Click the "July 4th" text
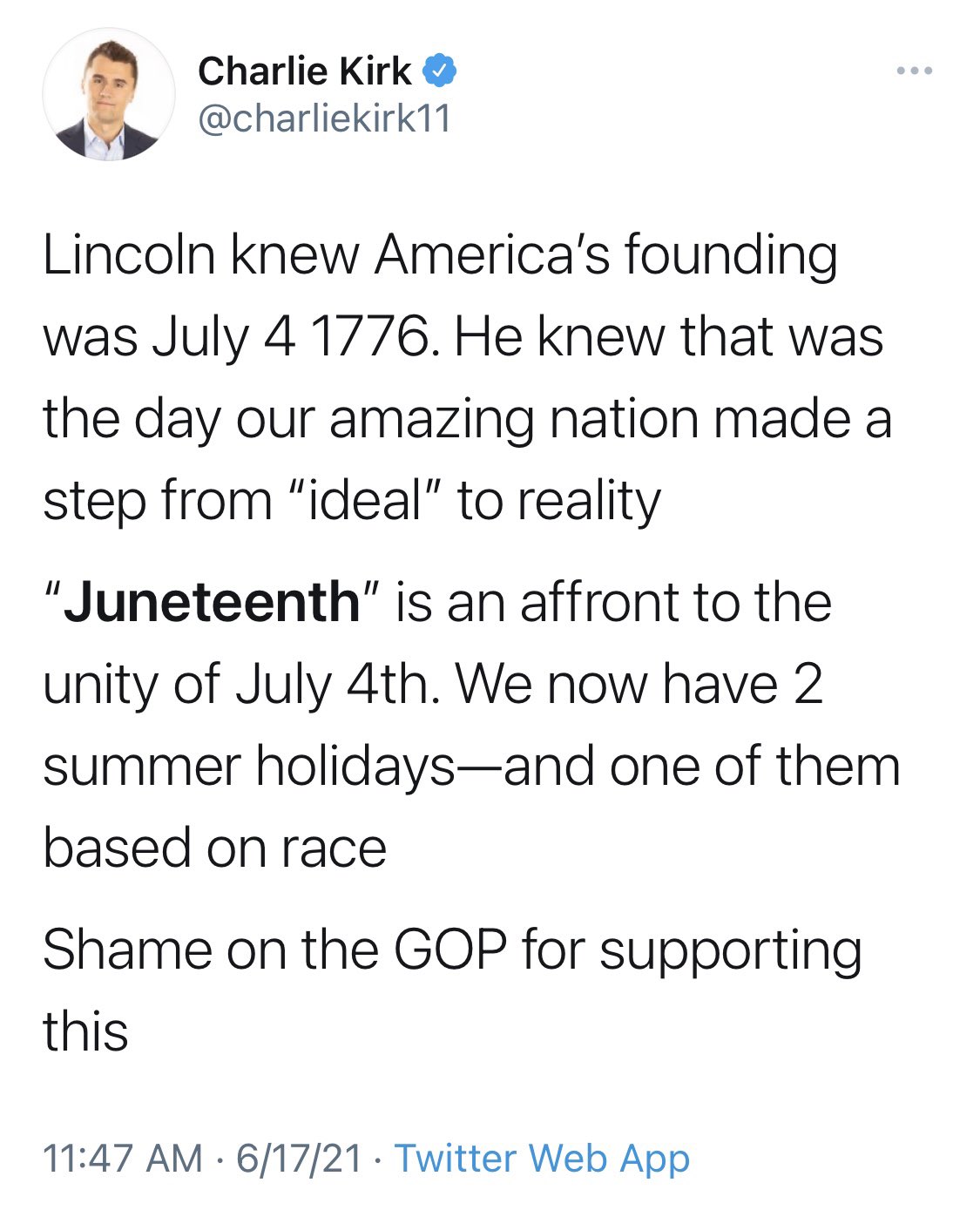This screenshot has width=980, height=1210. point(332,686)
